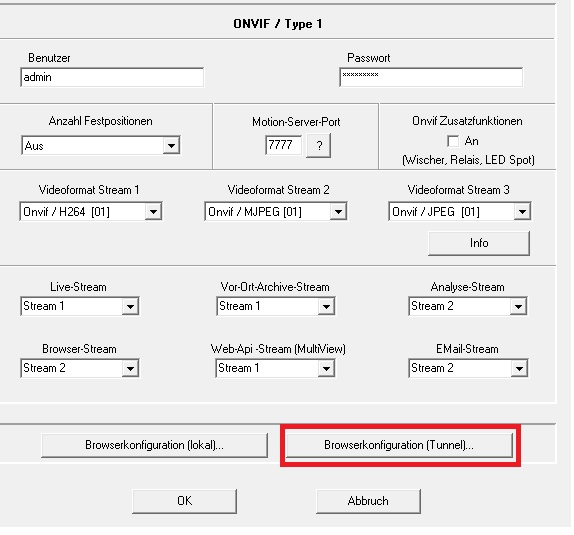Expand the Videoformat Stream 1 dropdown

[x=91, y=211]
